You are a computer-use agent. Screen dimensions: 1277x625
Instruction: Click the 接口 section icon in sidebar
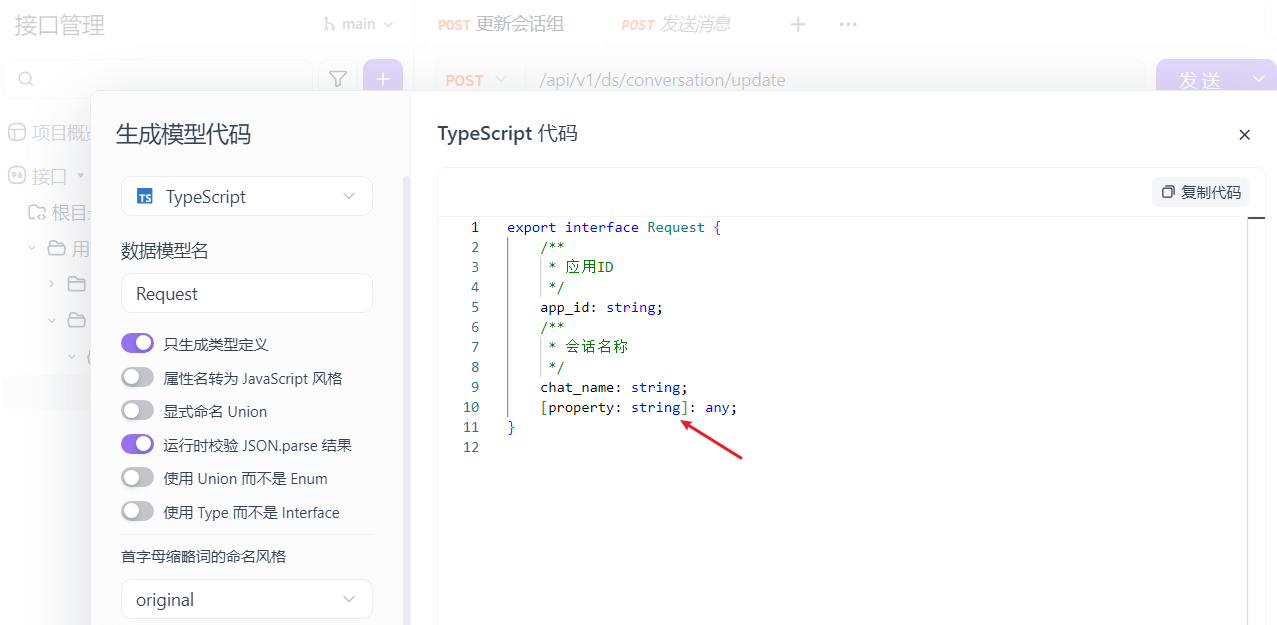pos(17,176)
